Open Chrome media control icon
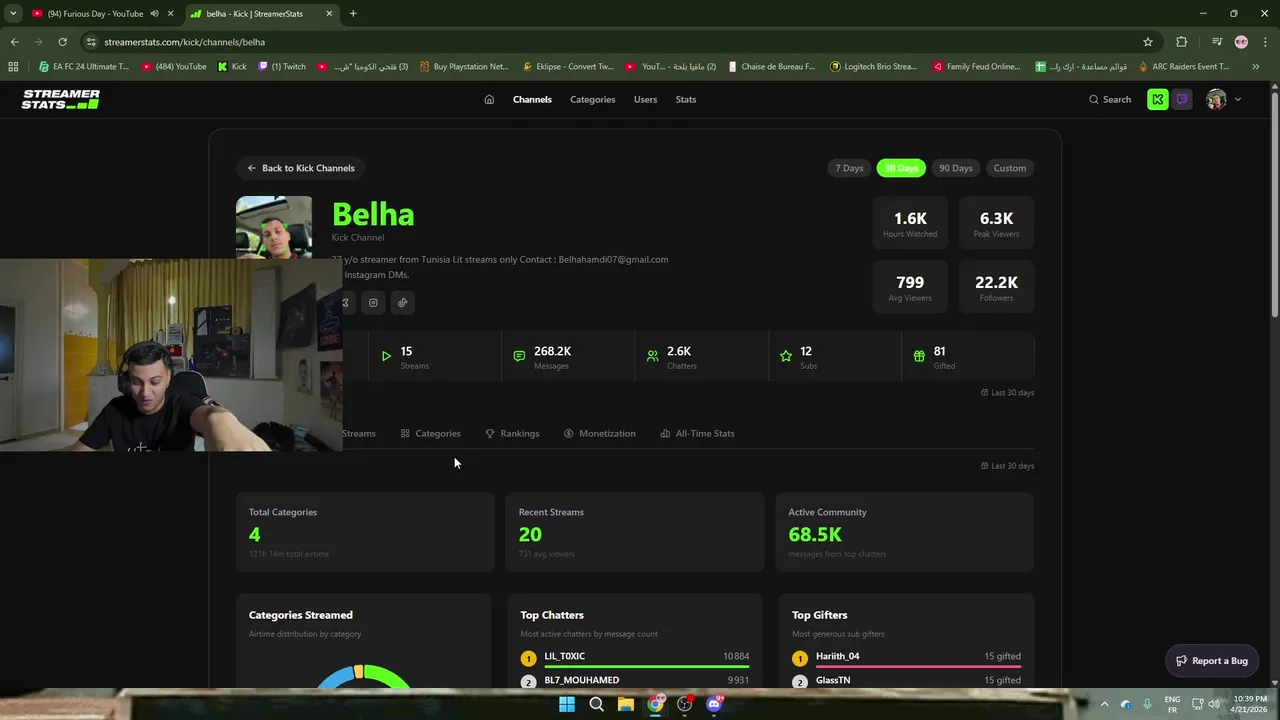This screenshot has height=720, width=1280. 1217,42
